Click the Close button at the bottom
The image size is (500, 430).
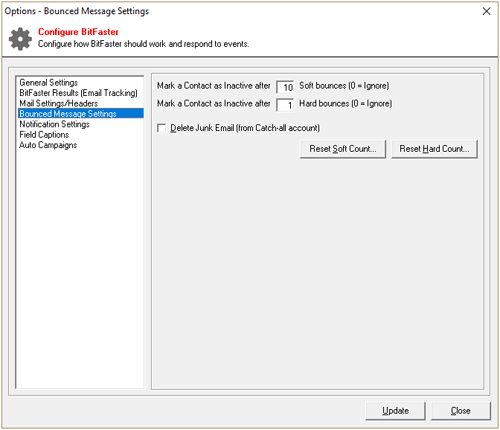[x=461, y=411]
